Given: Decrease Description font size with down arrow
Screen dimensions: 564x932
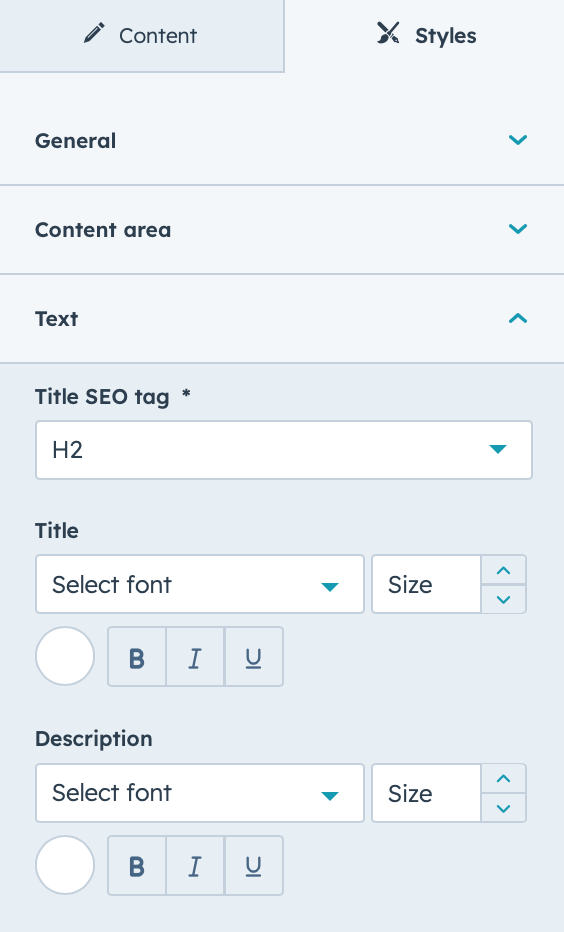Looking at the screenshot, I should click(x=503, y=808).
